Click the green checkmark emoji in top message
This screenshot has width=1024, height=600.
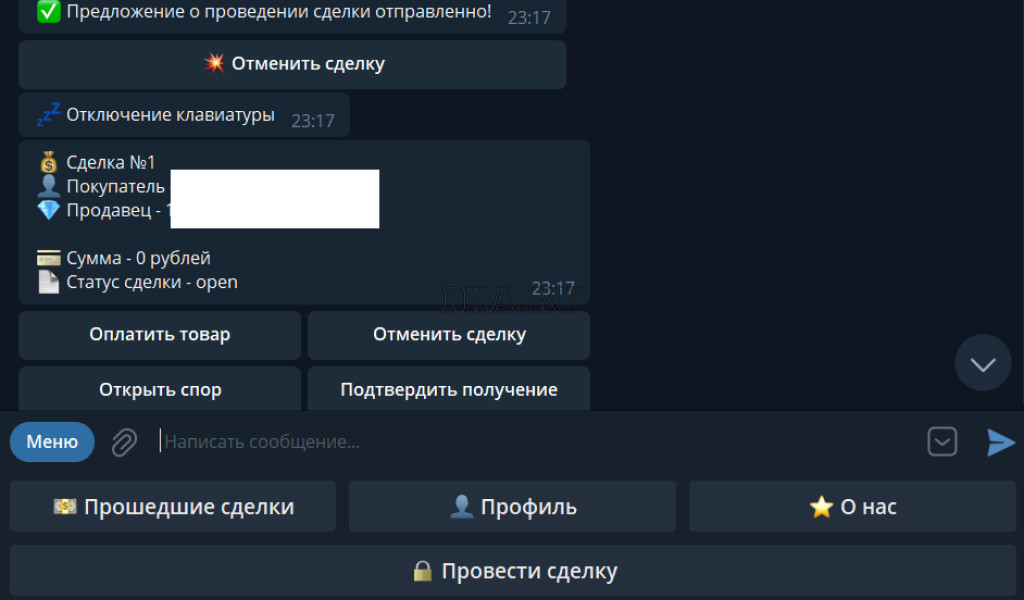[x=48, y=13]
